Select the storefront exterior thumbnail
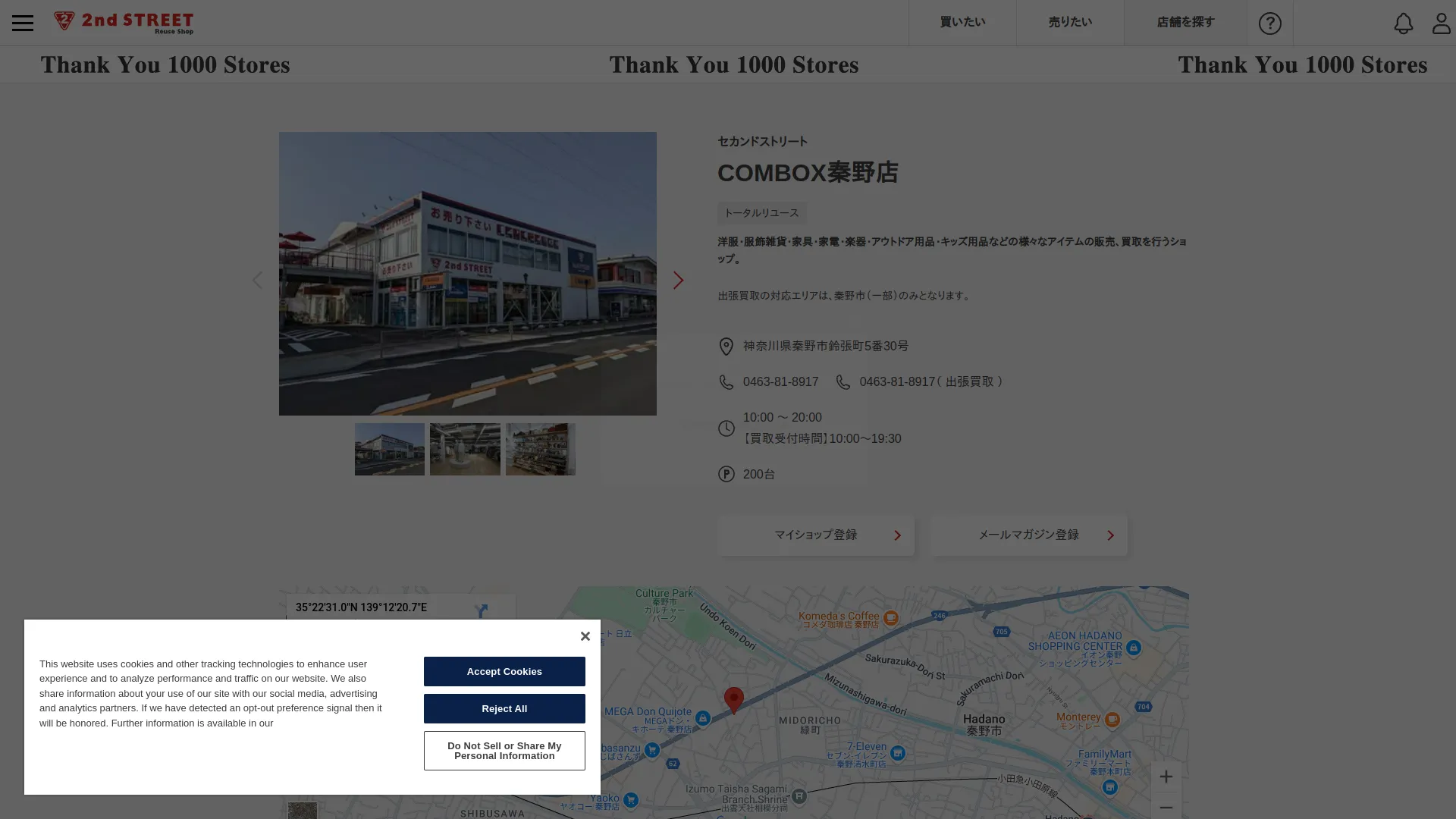 (390, 450)
